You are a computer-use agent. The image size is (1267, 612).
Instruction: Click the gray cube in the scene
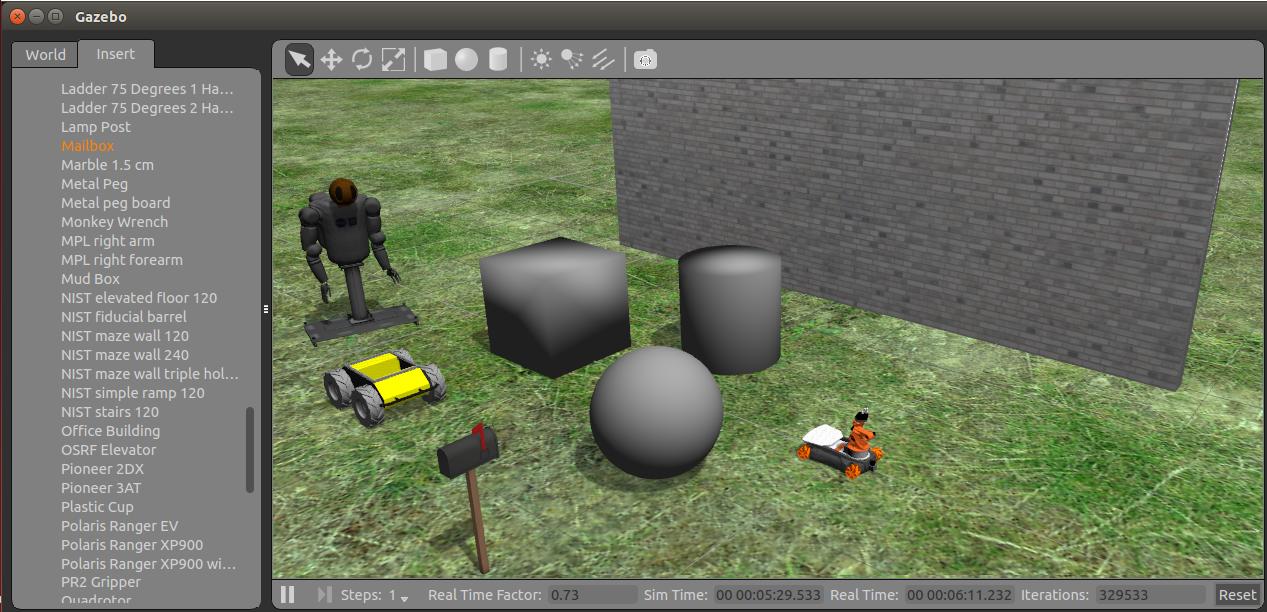(x=555, y=306)
